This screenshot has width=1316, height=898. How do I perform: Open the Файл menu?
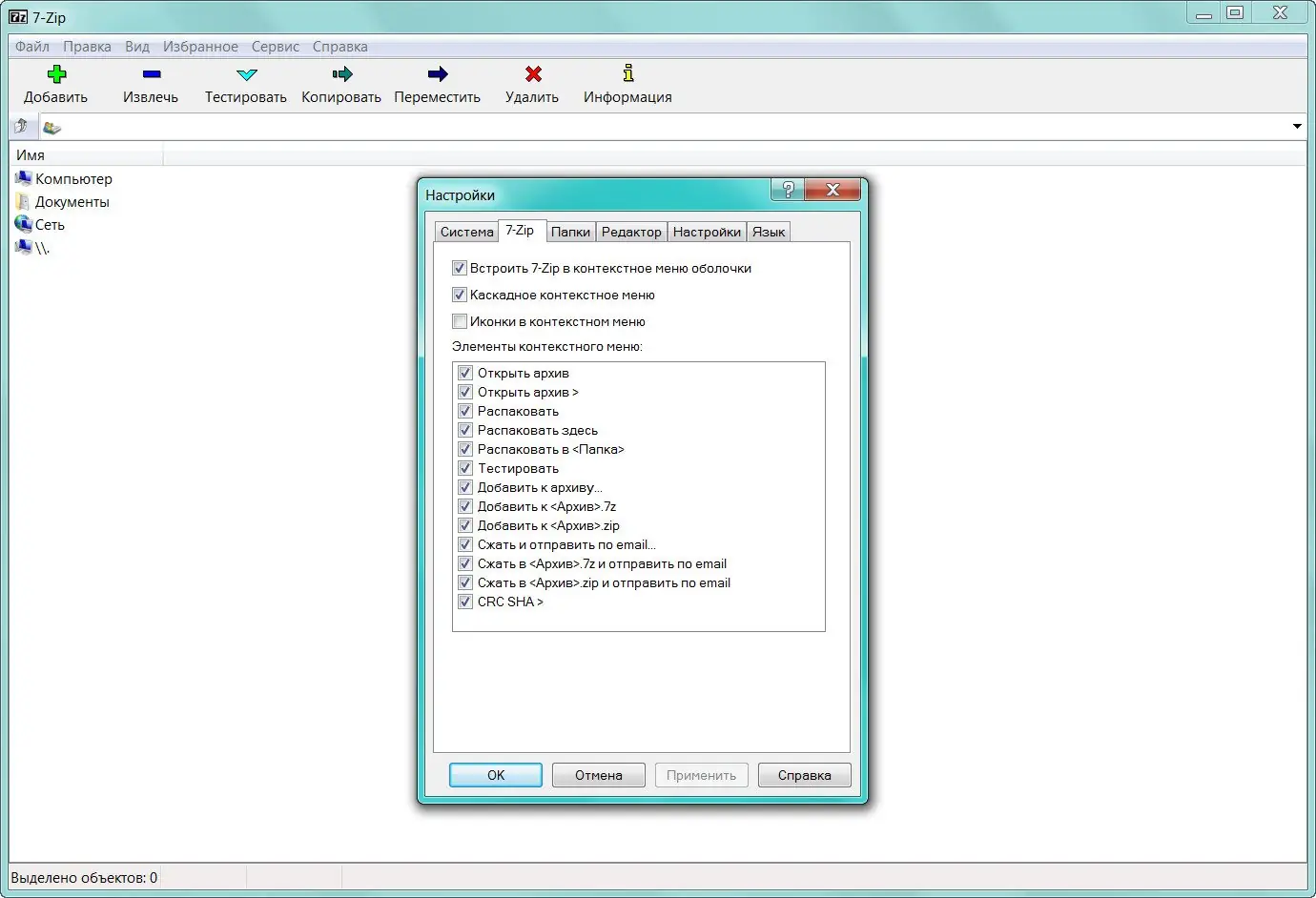click(32, 46)
